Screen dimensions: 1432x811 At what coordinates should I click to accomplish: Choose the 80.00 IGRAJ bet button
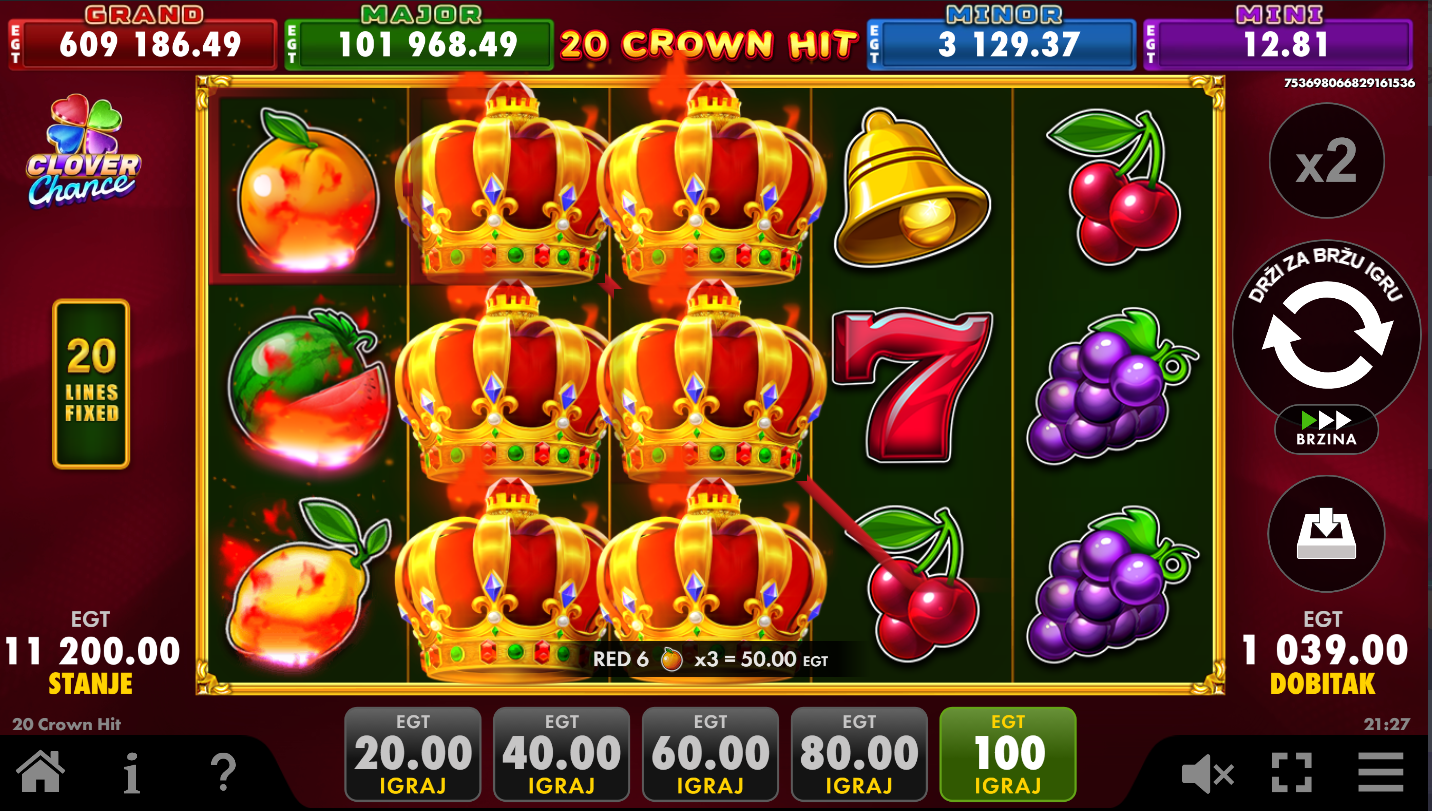tap(859, 755)
